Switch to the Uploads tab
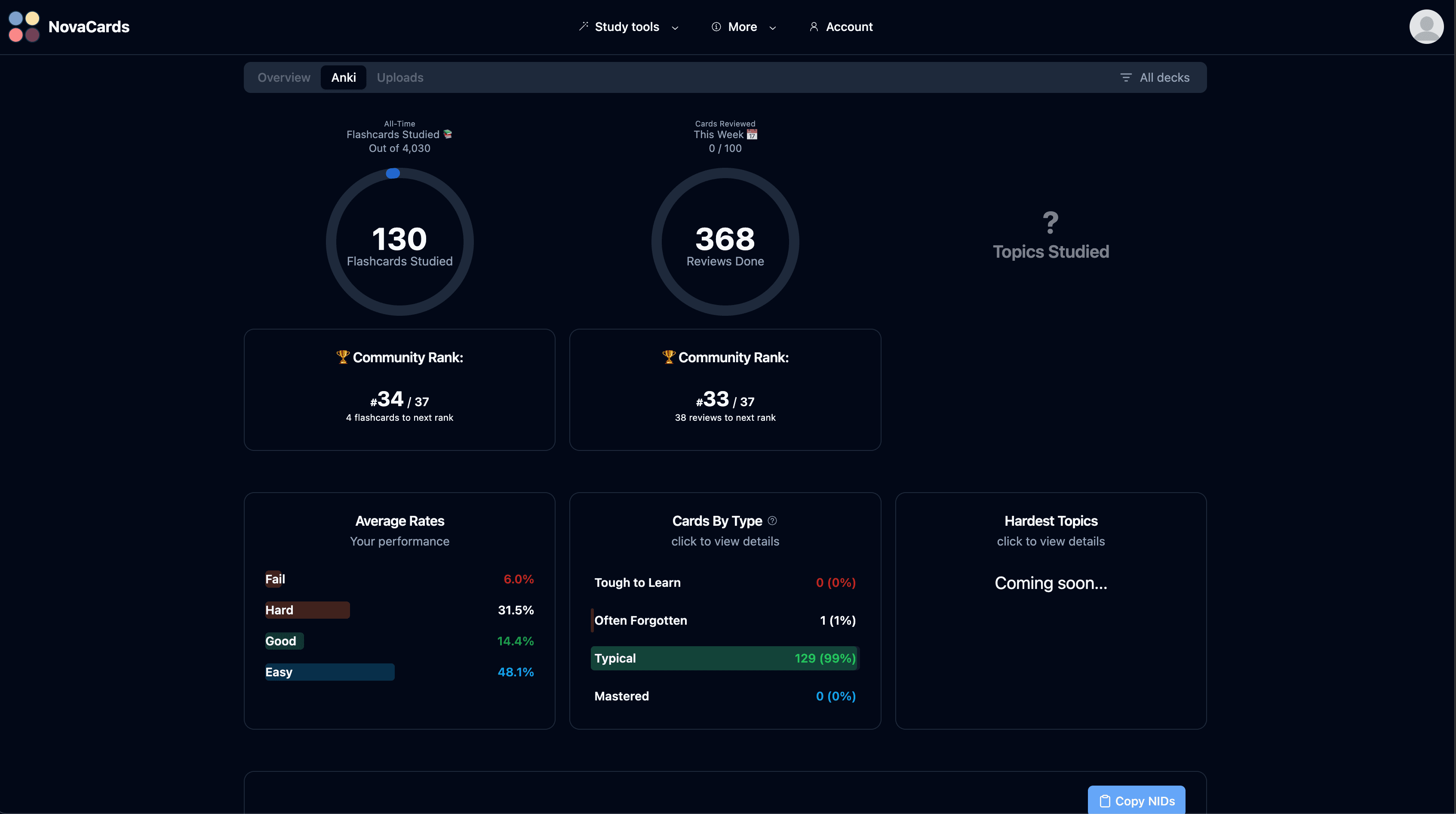 [399, 77]
